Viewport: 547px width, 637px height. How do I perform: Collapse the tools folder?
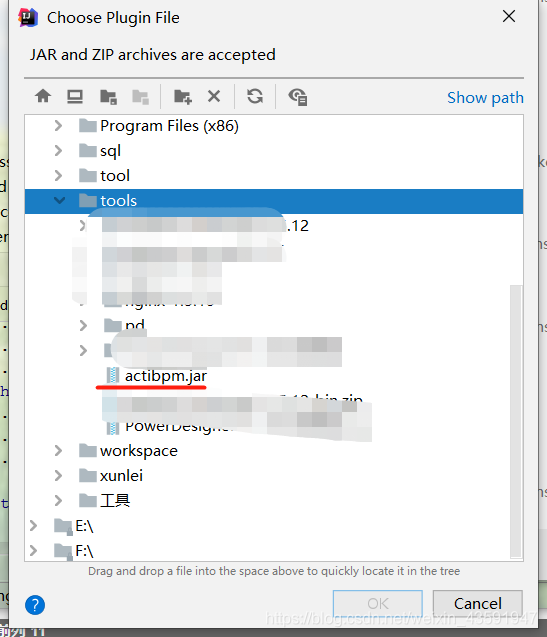click(59, 200)
